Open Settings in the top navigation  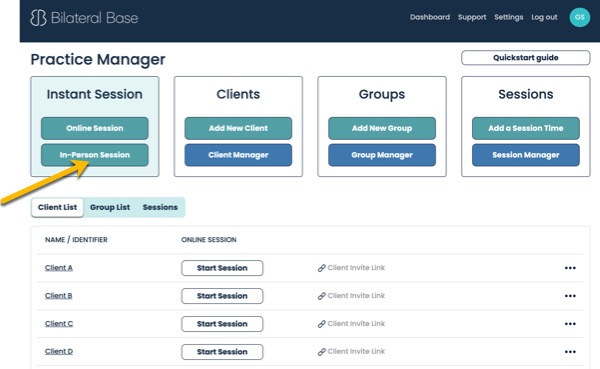point(509,17)
